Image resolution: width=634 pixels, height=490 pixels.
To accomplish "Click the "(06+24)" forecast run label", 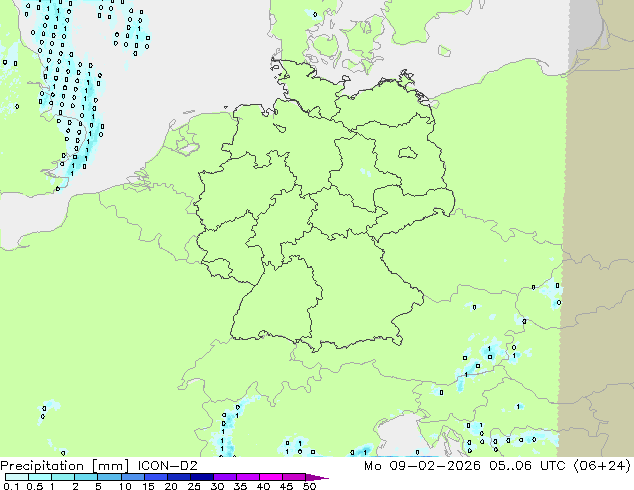I will coord(602,466).
